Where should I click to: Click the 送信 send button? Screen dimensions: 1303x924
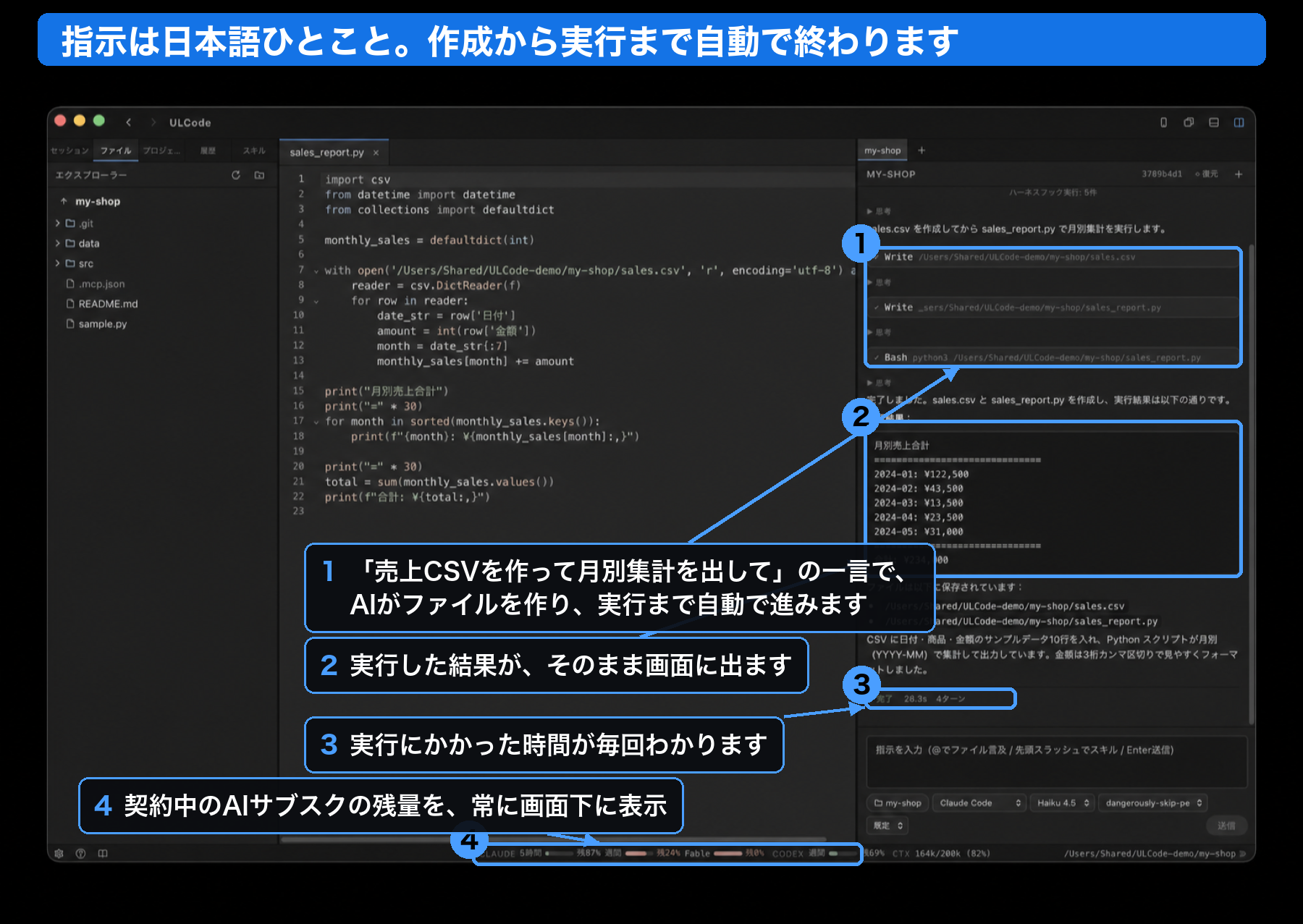click(x=1226, y=826)
